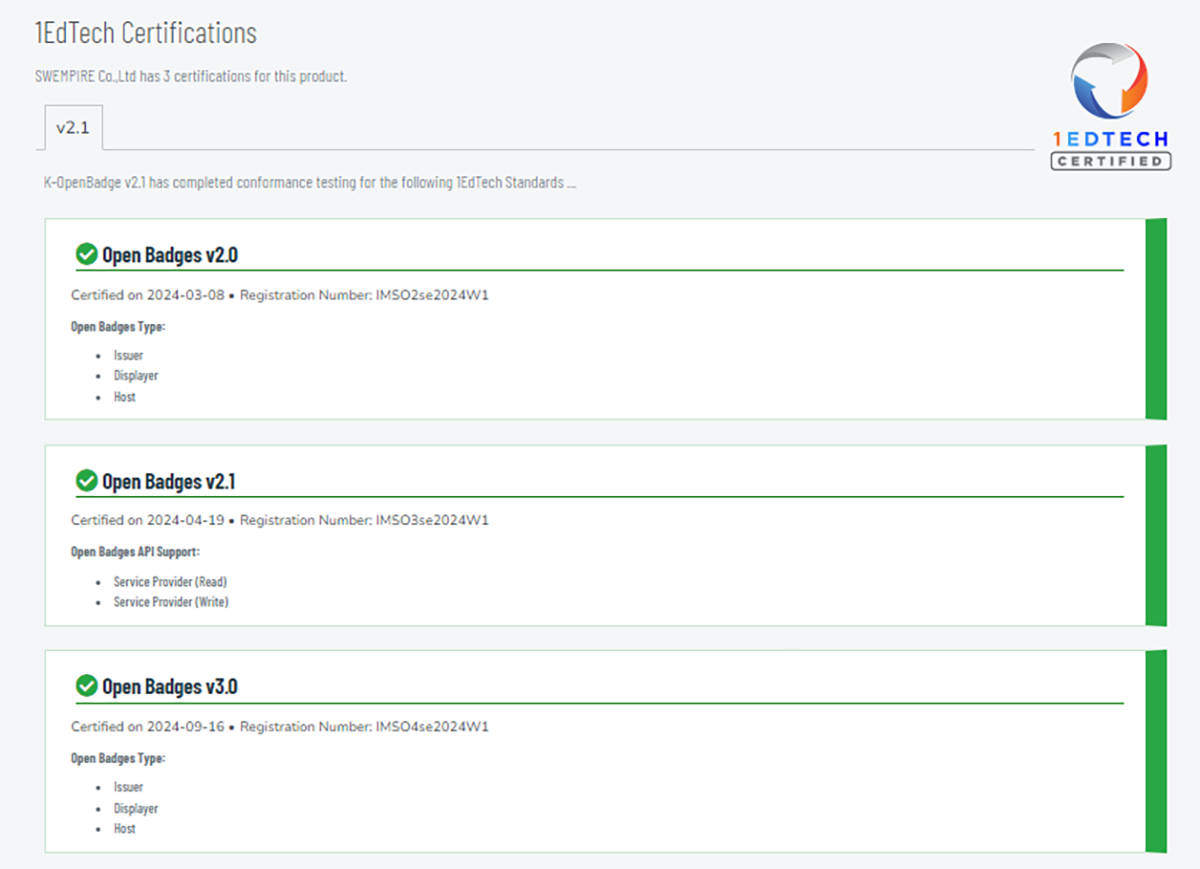Select Service Provider (Read) list item
The width and height of the screenshot is (1200, 869).
pos(170,581)
